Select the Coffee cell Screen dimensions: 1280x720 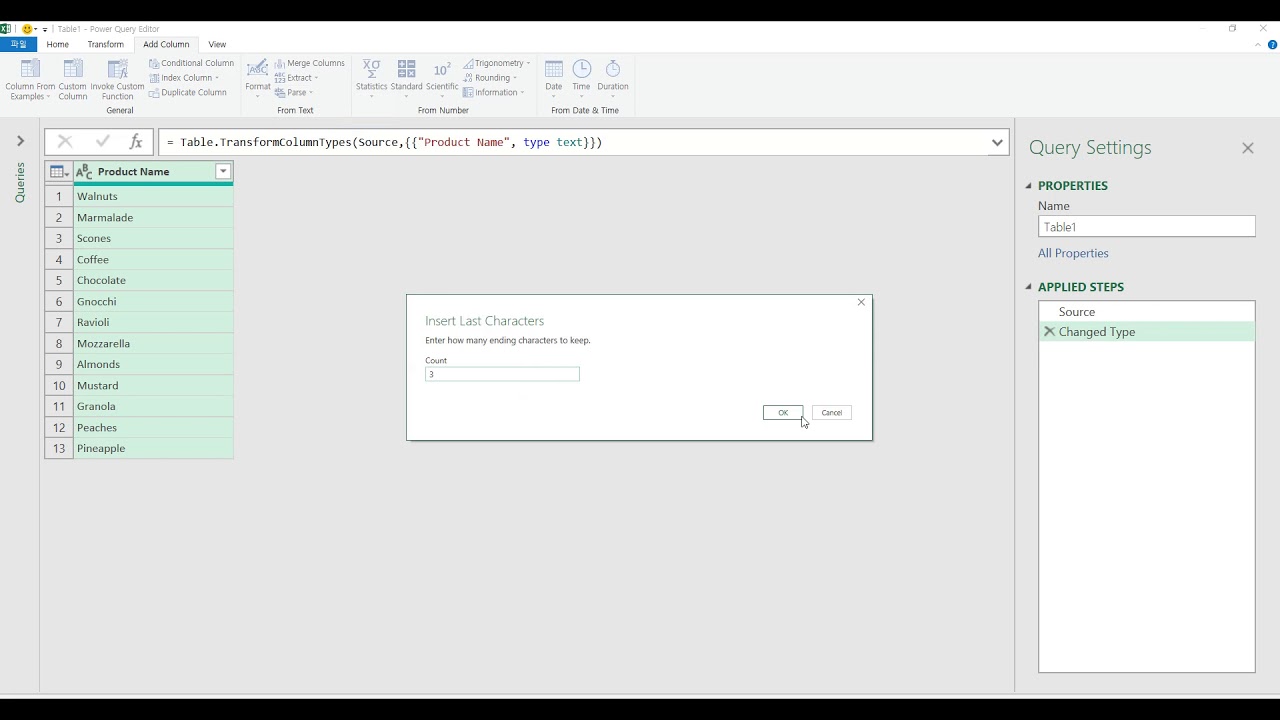pos(153,259)
